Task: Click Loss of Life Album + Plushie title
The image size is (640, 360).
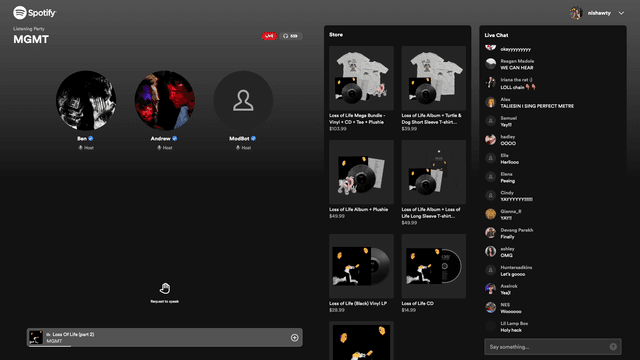Action: (x=358, y=209)
